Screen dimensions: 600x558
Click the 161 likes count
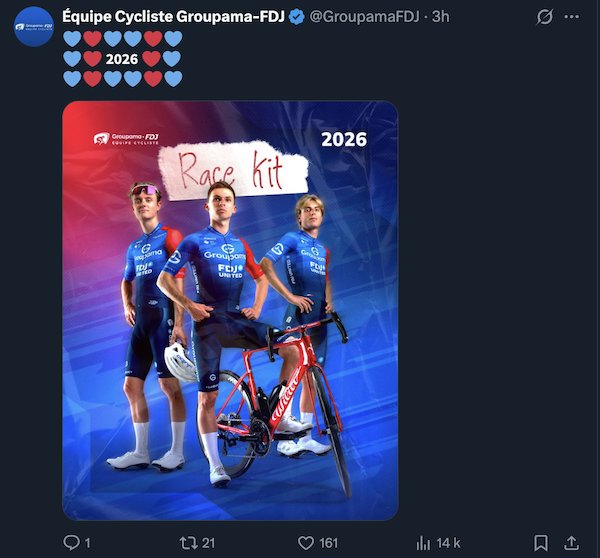click(328, 543)
